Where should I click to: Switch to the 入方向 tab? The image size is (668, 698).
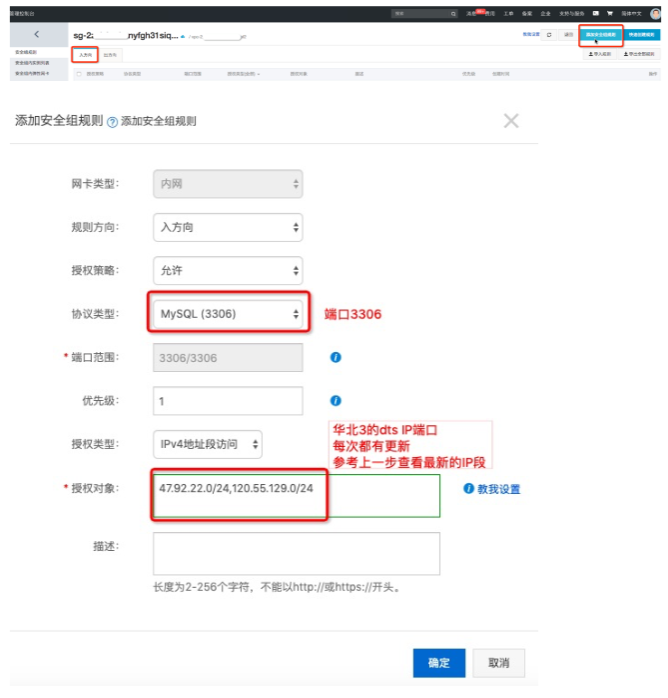point(85,55)
